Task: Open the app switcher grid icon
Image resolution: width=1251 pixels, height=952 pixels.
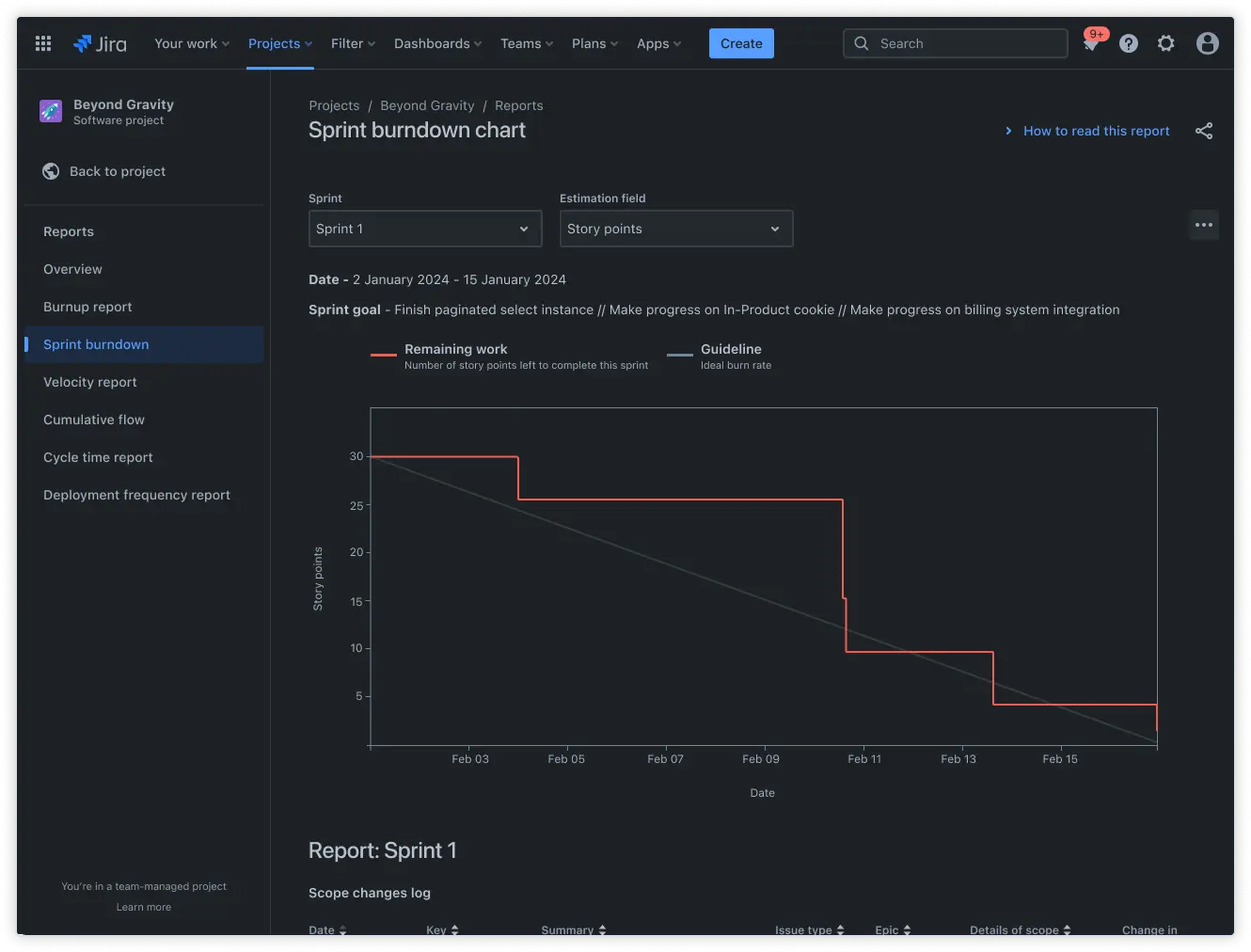Action: tap(43, 43)
